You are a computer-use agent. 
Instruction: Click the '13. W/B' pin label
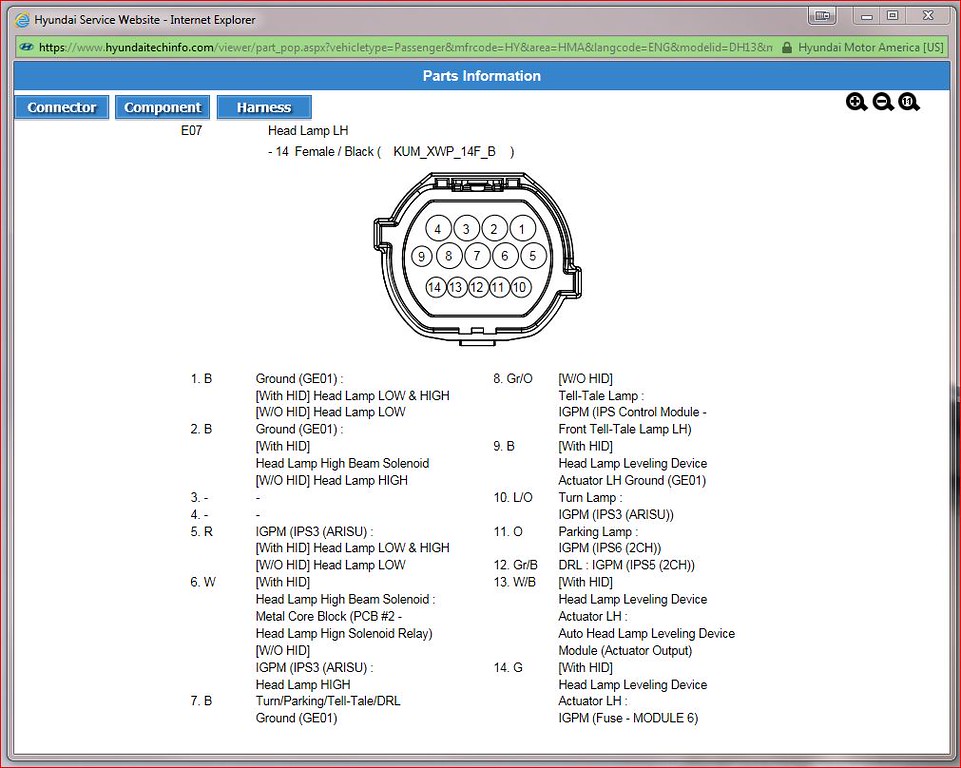point(514,582)
